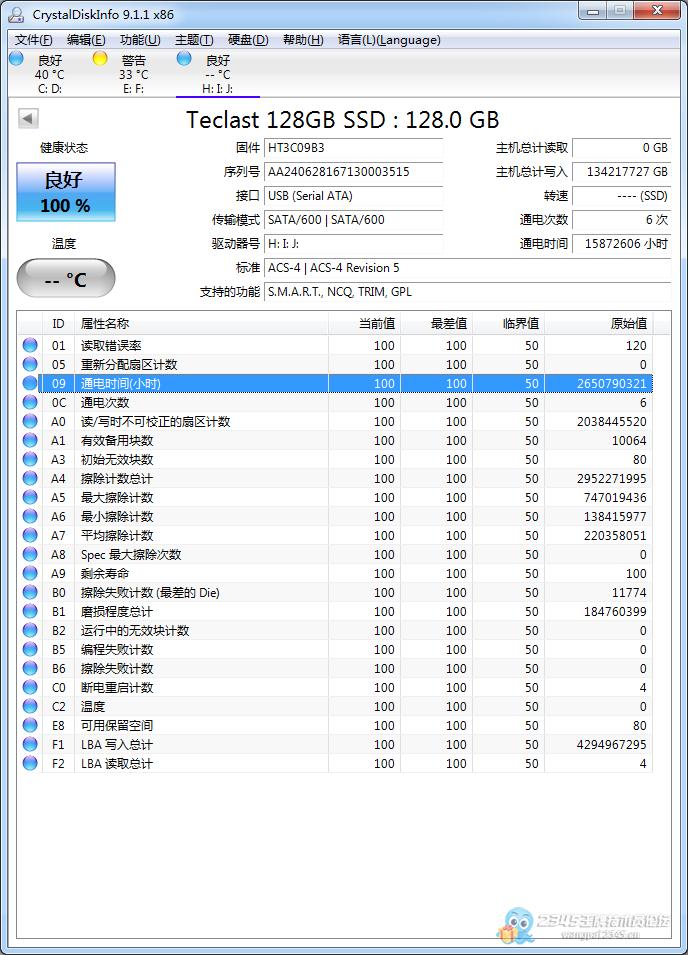The width and height of the screenshot is (688, 955).
Task: Select the 剩余寿命 attribute name
Action: tap(105, 573)
